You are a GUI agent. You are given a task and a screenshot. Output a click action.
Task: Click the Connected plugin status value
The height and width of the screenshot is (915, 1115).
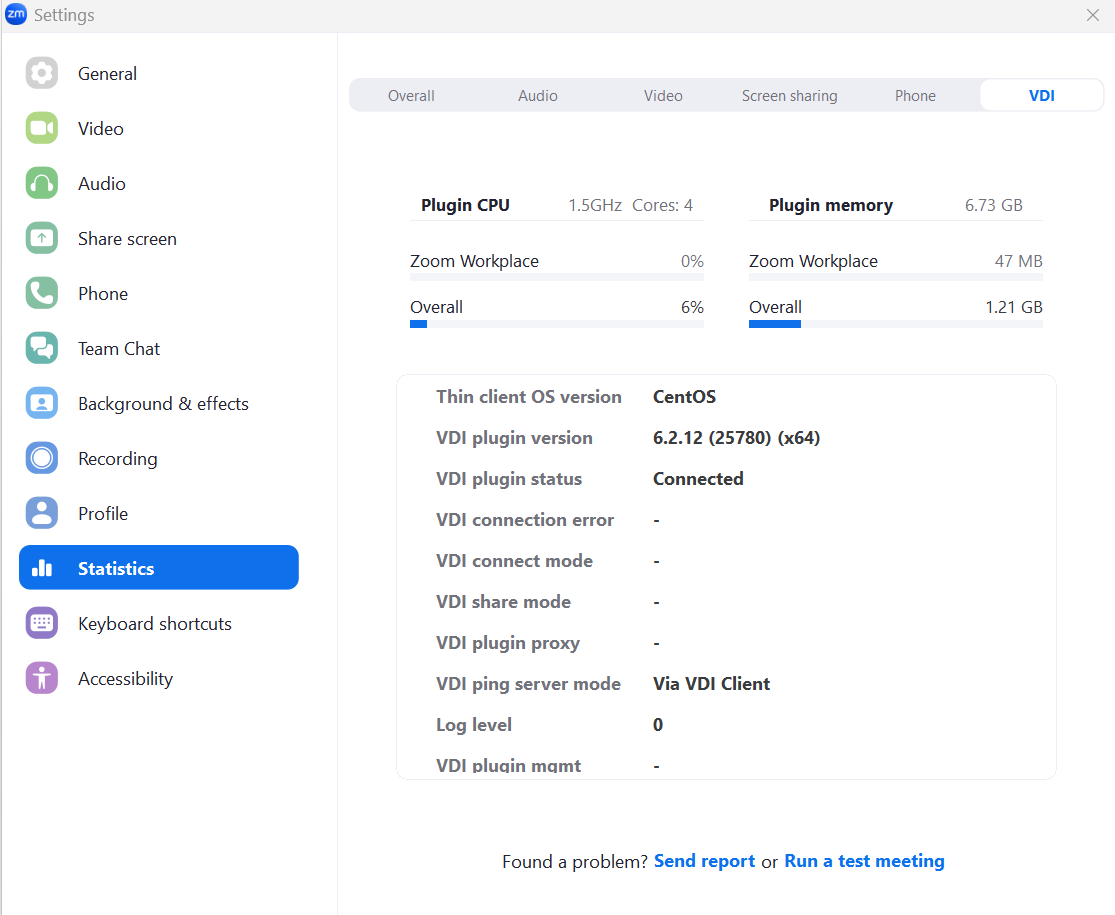(x=698, y=479)
